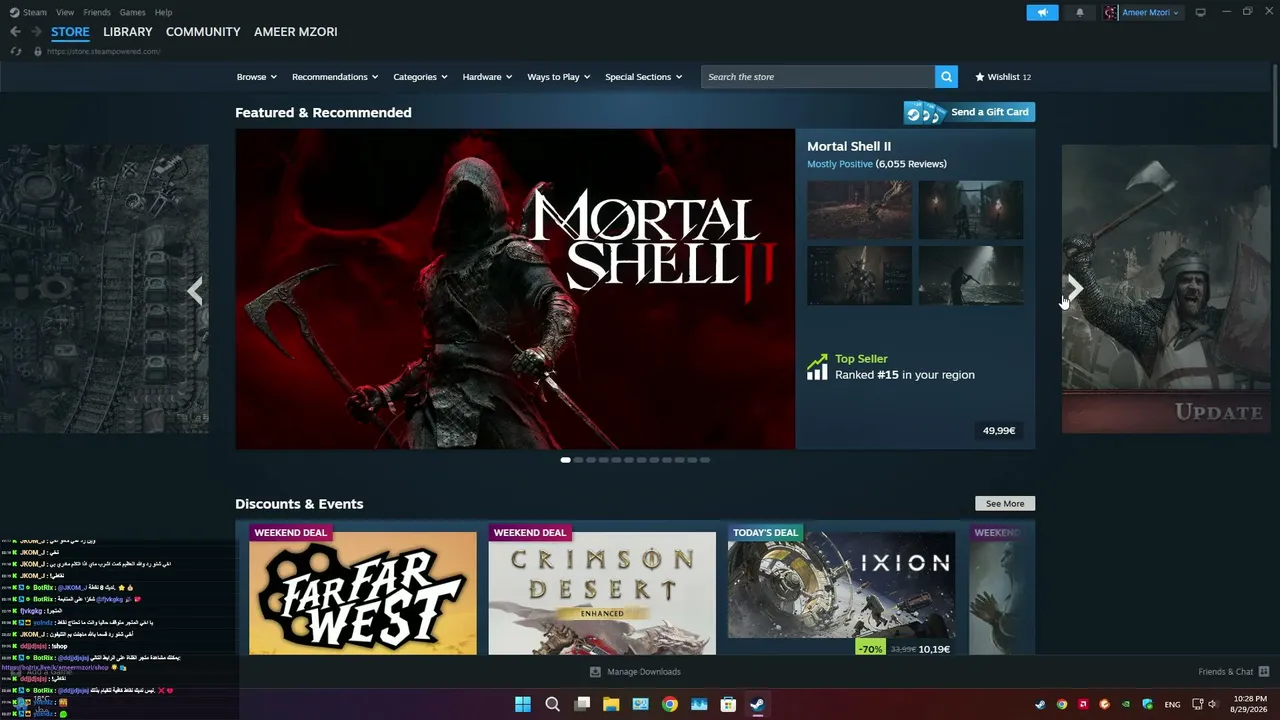Open the Mortal Shell II featured banner
Viewport: 1280px width, 720px height.
coord(515,289)
